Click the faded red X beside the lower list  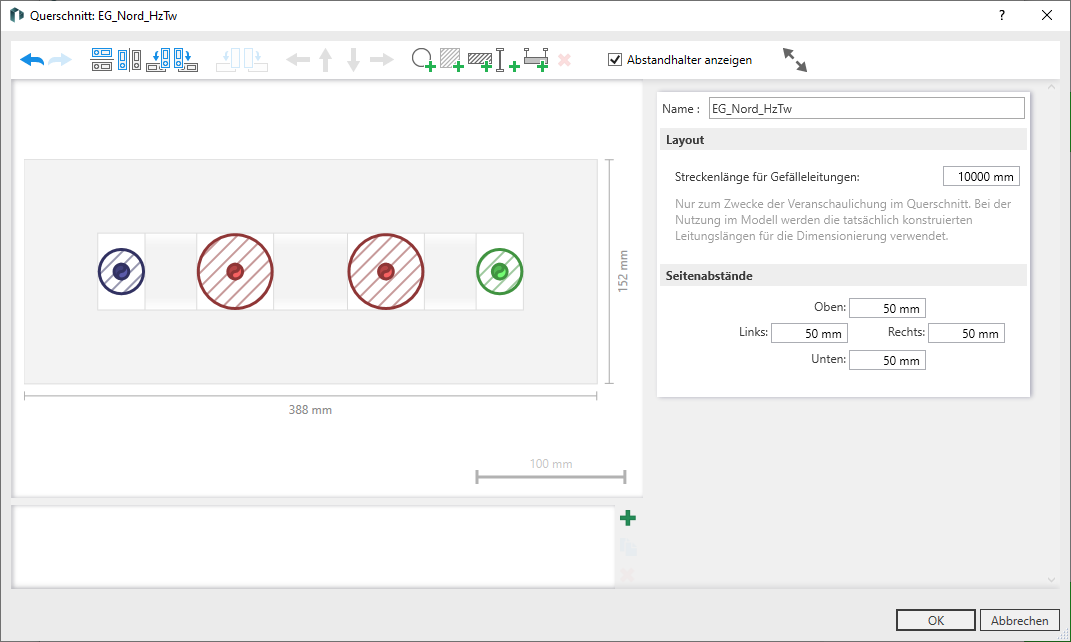[628, 574]
